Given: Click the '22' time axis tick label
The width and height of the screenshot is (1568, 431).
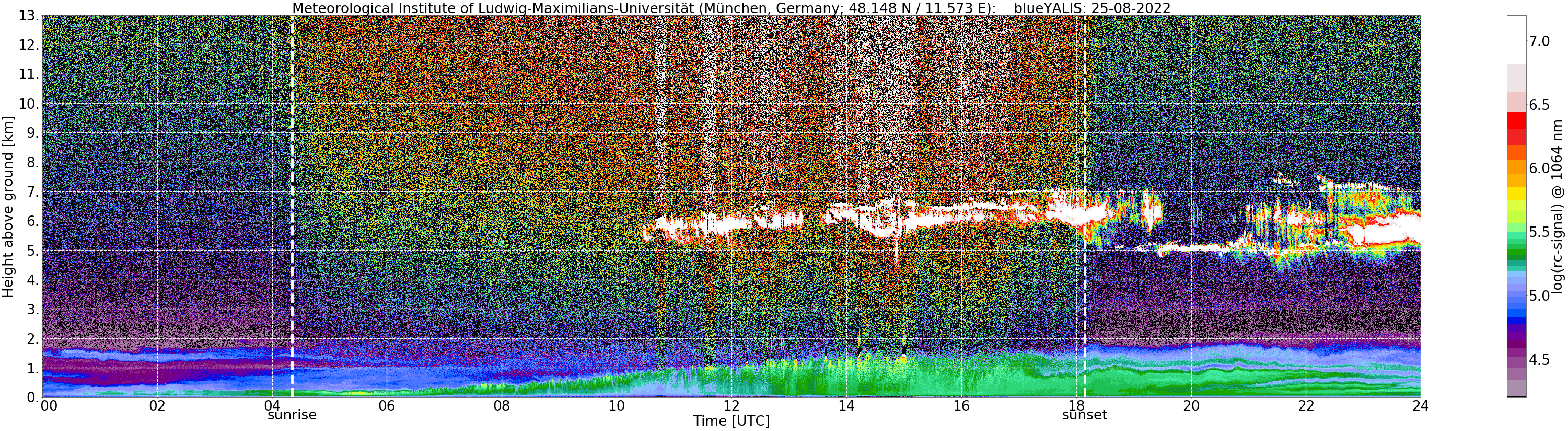Looking at the screenshot, I should point(1306,406).
